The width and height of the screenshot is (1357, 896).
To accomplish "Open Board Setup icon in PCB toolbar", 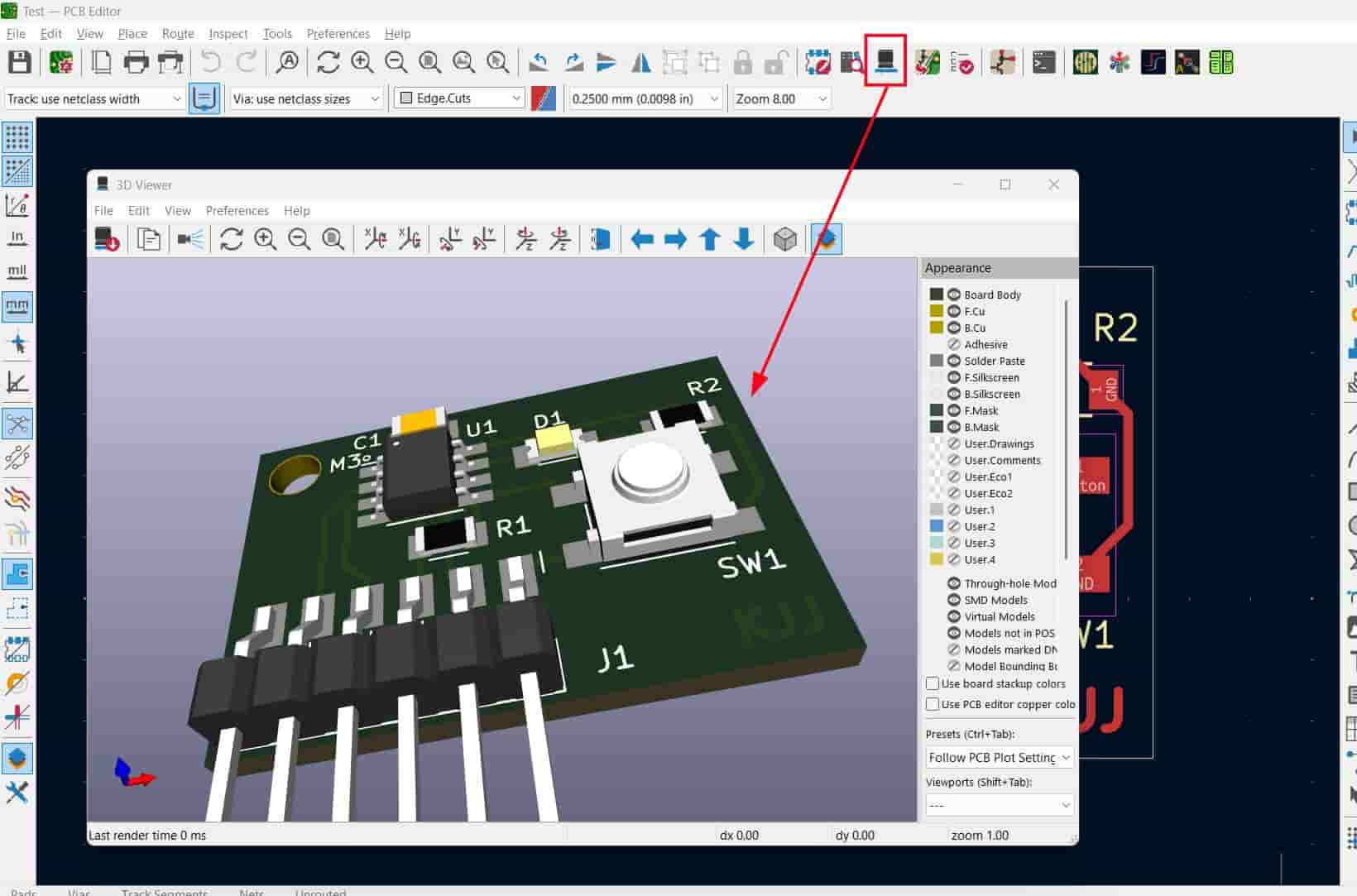I will click(60, 62).
